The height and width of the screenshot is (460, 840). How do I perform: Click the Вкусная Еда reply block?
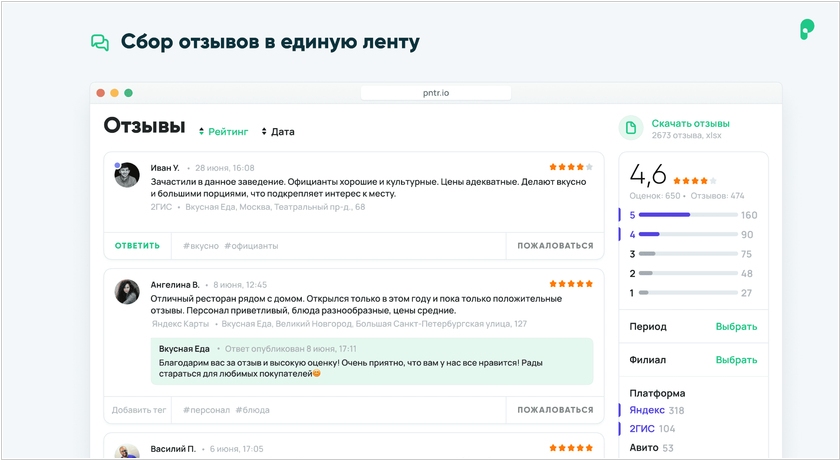pos(372,361)
